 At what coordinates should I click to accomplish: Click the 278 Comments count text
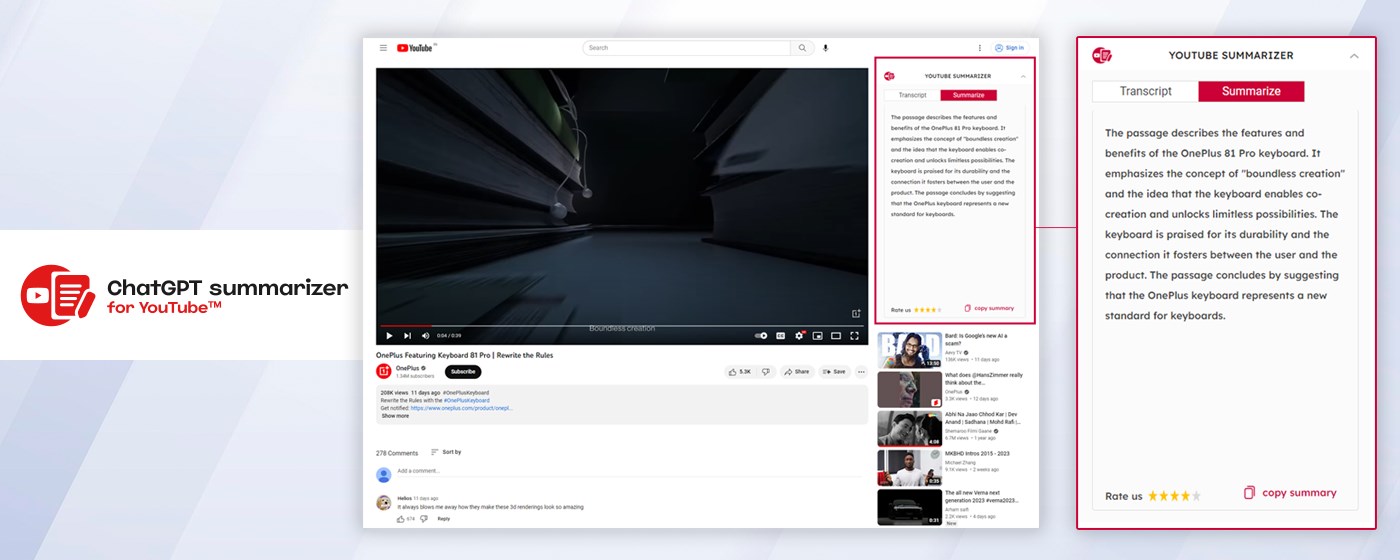(x=397, y=453)
